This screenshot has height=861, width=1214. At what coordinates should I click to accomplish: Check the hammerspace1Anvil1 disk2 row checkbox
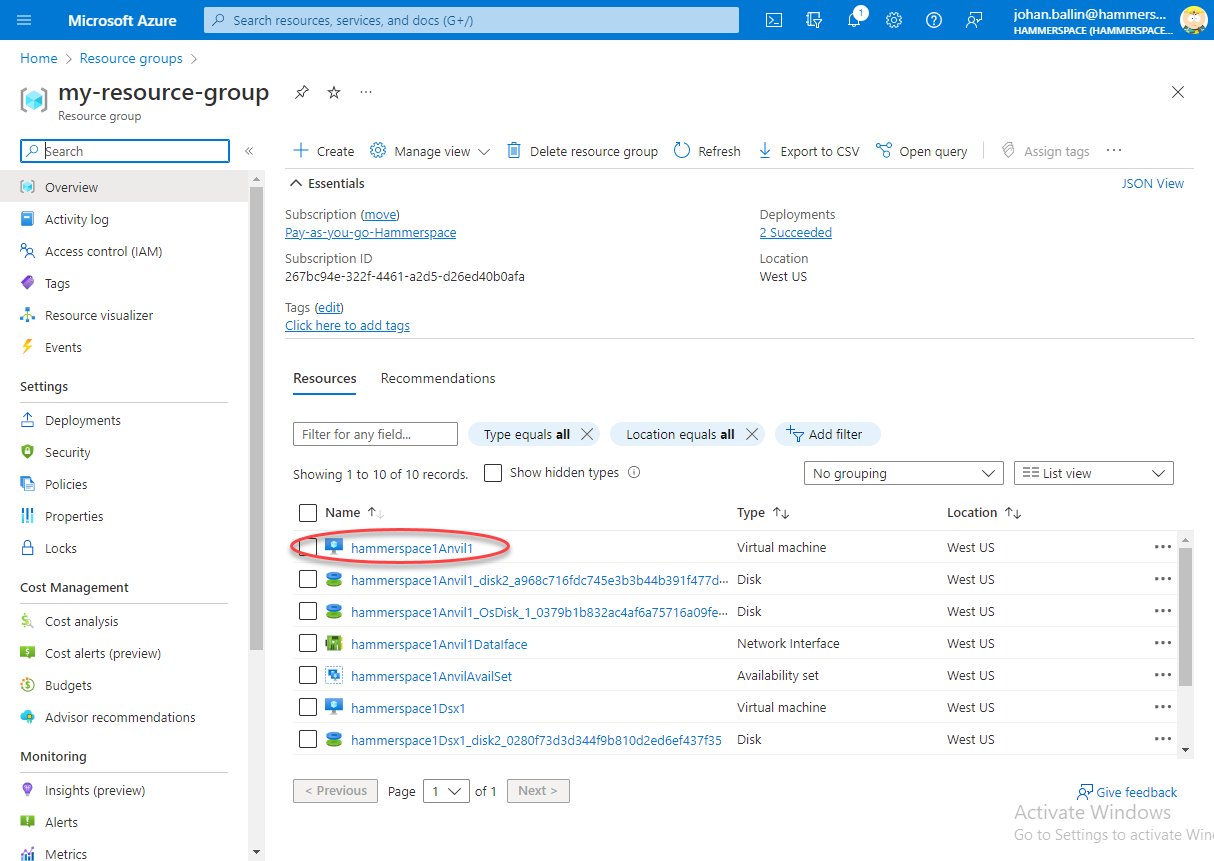308,579
